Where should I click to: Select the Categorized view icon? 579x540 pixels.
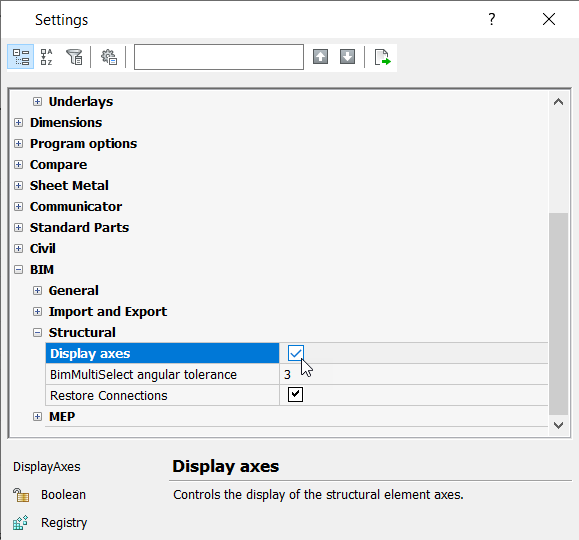[21, 57]
